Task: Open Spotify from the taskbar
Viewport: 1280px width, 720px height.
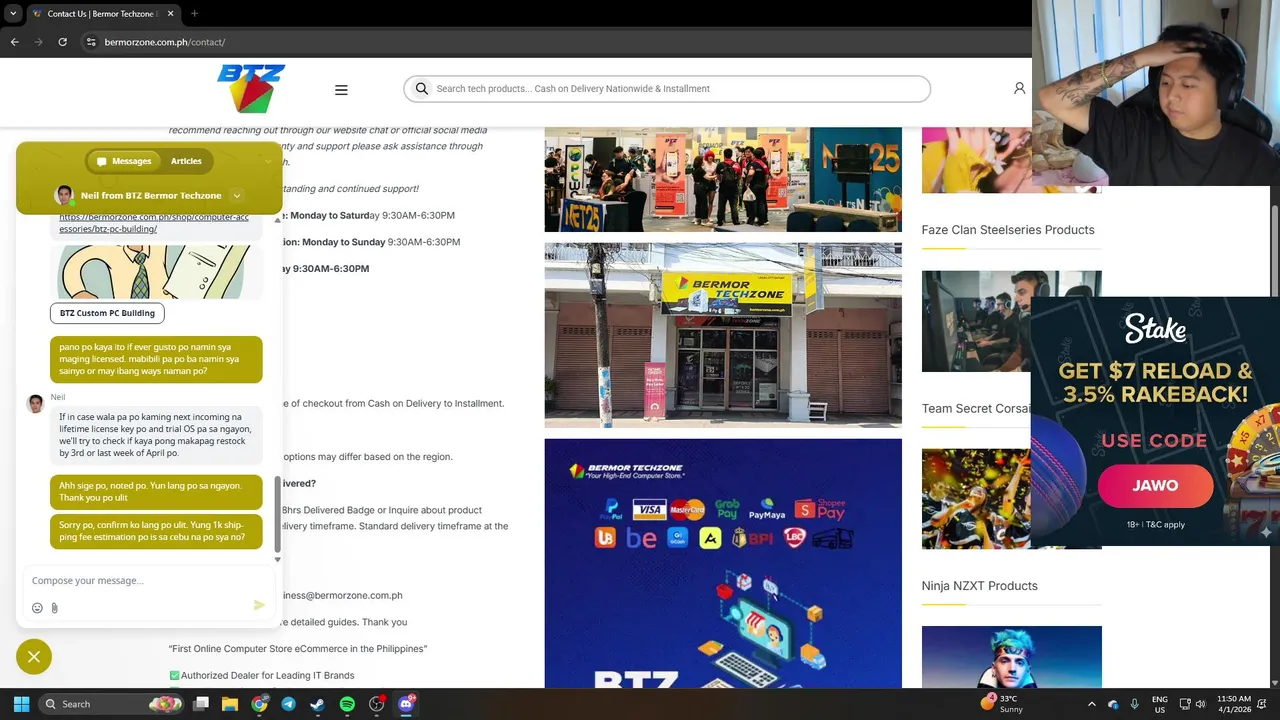Action: point(347,704)
